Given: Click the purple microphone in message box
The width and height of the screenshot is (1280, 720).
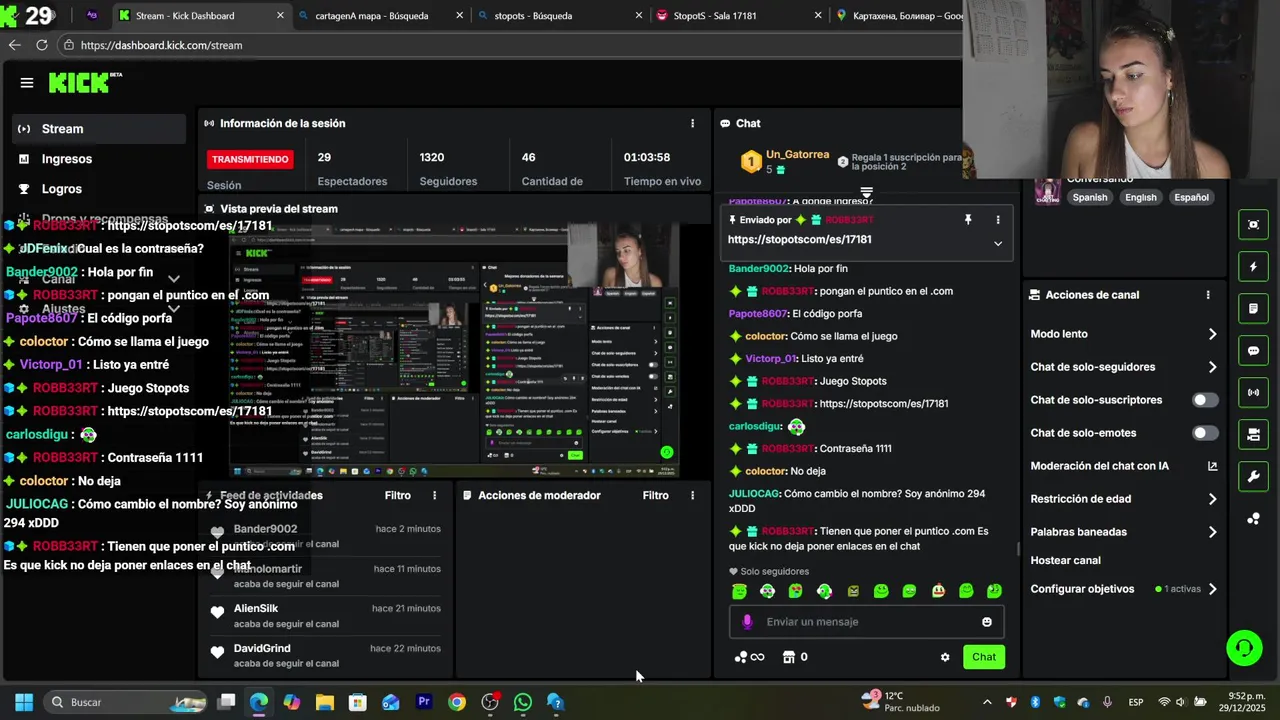Looking at the screenshot, I should click(x=747, y=622).
